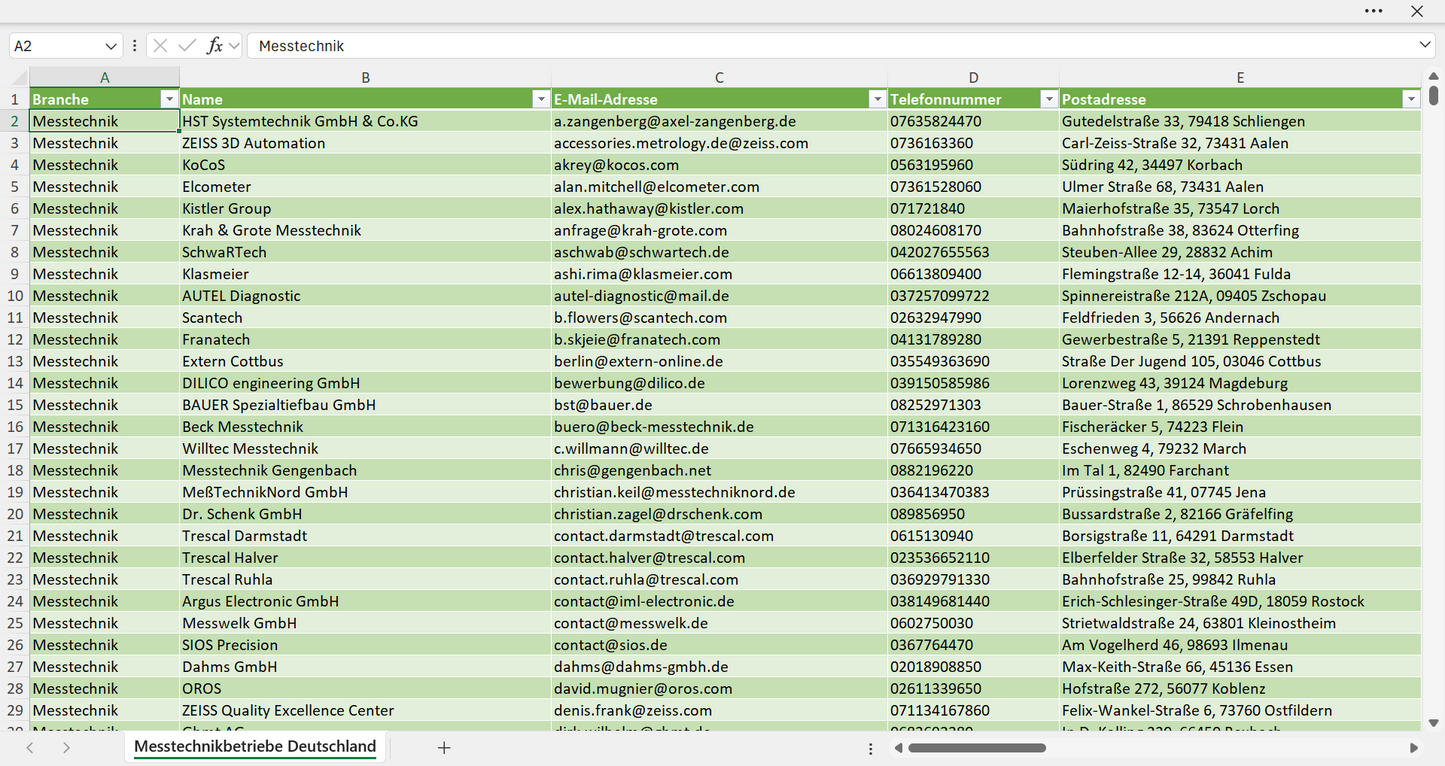Open the three-dot more options menu
Image resolution: width=1445 pixels, height=766 pixels.
click(x=1374, y=11)
